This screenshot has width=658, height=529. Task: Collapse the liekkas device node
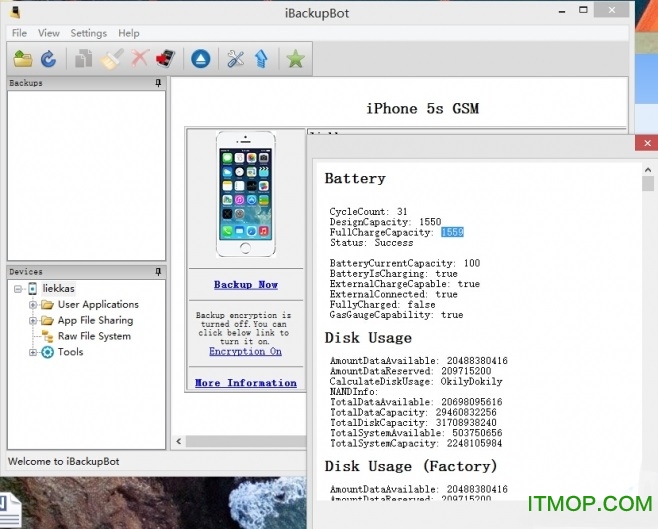(18, 289)
